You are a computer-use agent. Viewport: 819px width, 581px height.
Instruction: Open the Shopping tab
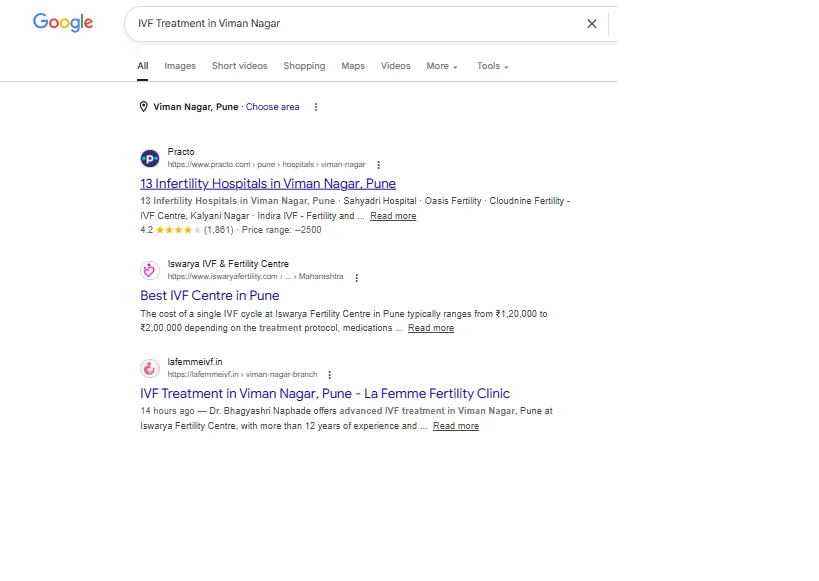pos(304,66)
